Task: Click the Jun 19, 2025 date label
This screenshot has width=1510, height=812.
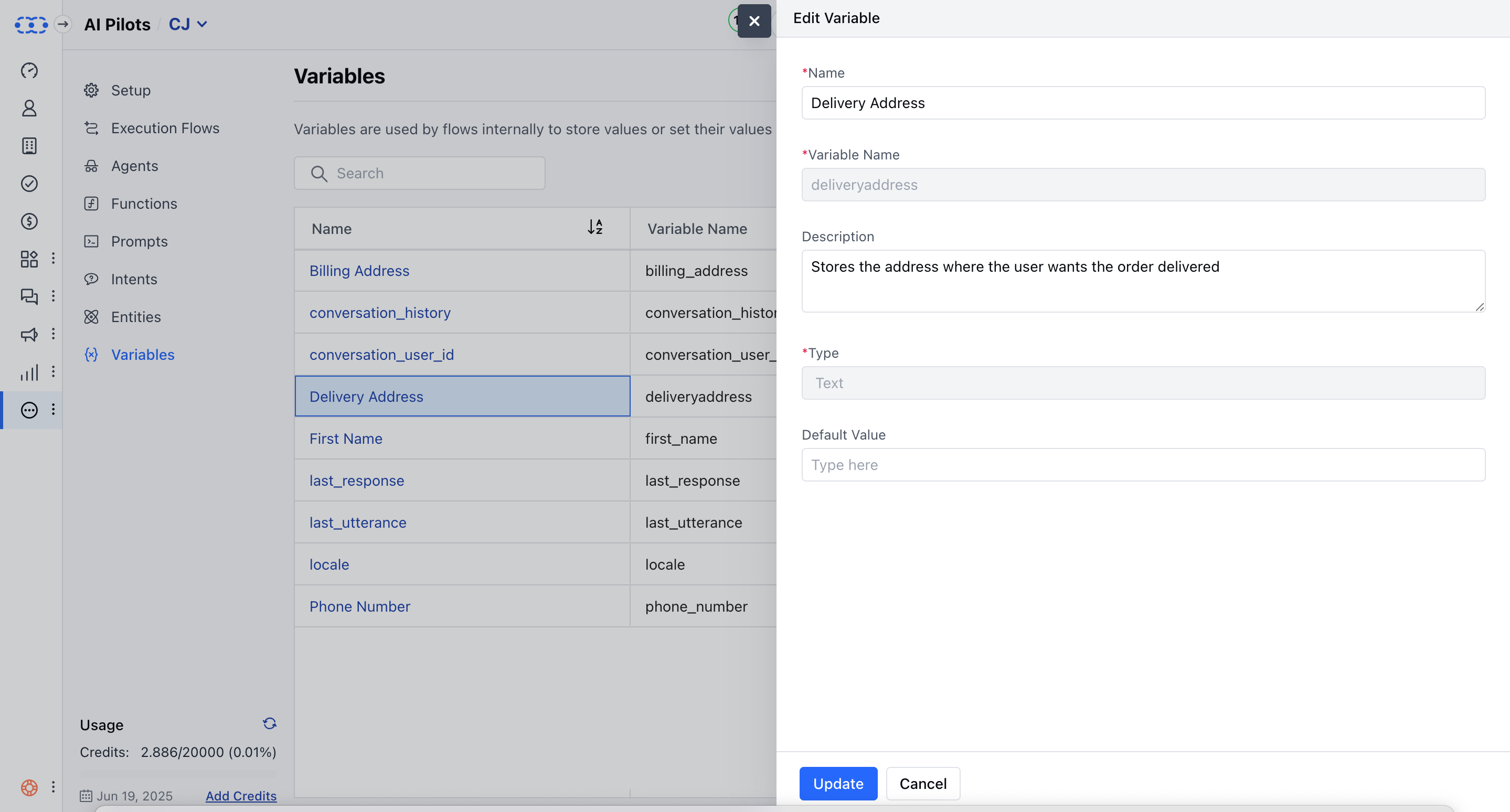Action: (x=134, y=796)
